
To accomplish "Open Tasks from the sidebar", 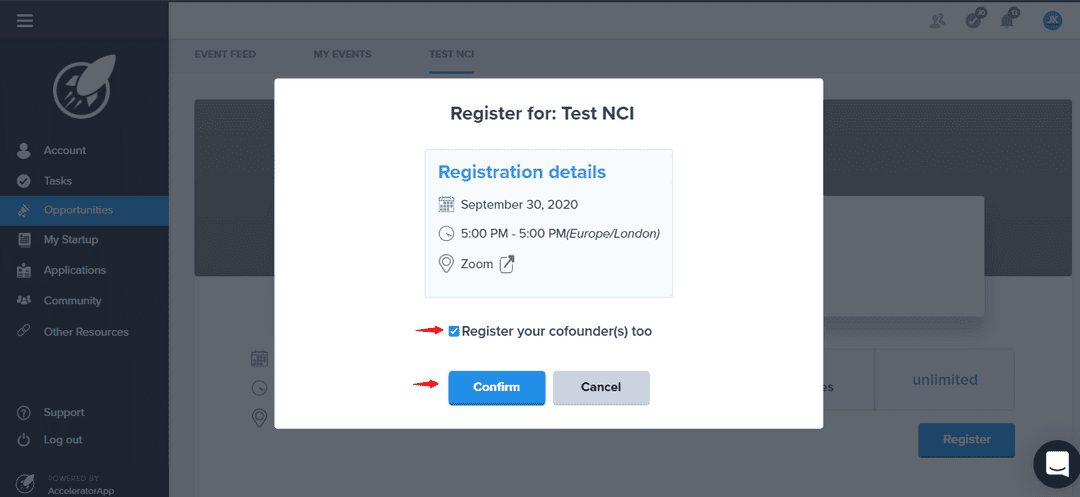I will pos(58,181).
